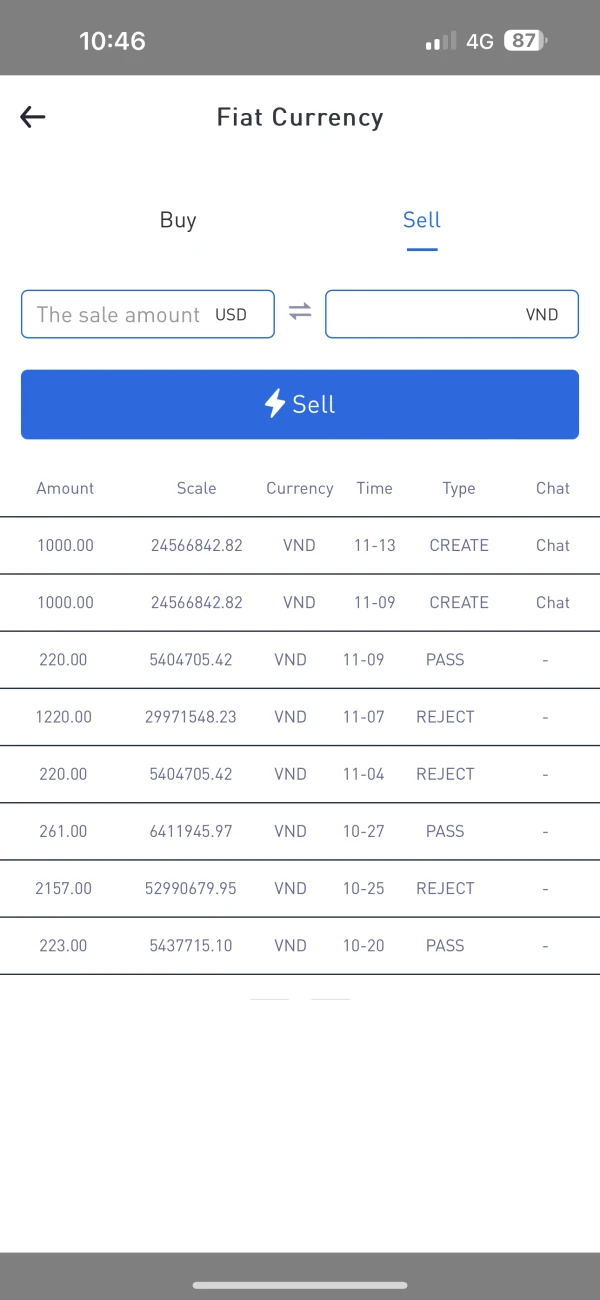The width and height of the screenshot is (600, 1300).
Task: Click the Time column header
Action: [x=374, y=489]
